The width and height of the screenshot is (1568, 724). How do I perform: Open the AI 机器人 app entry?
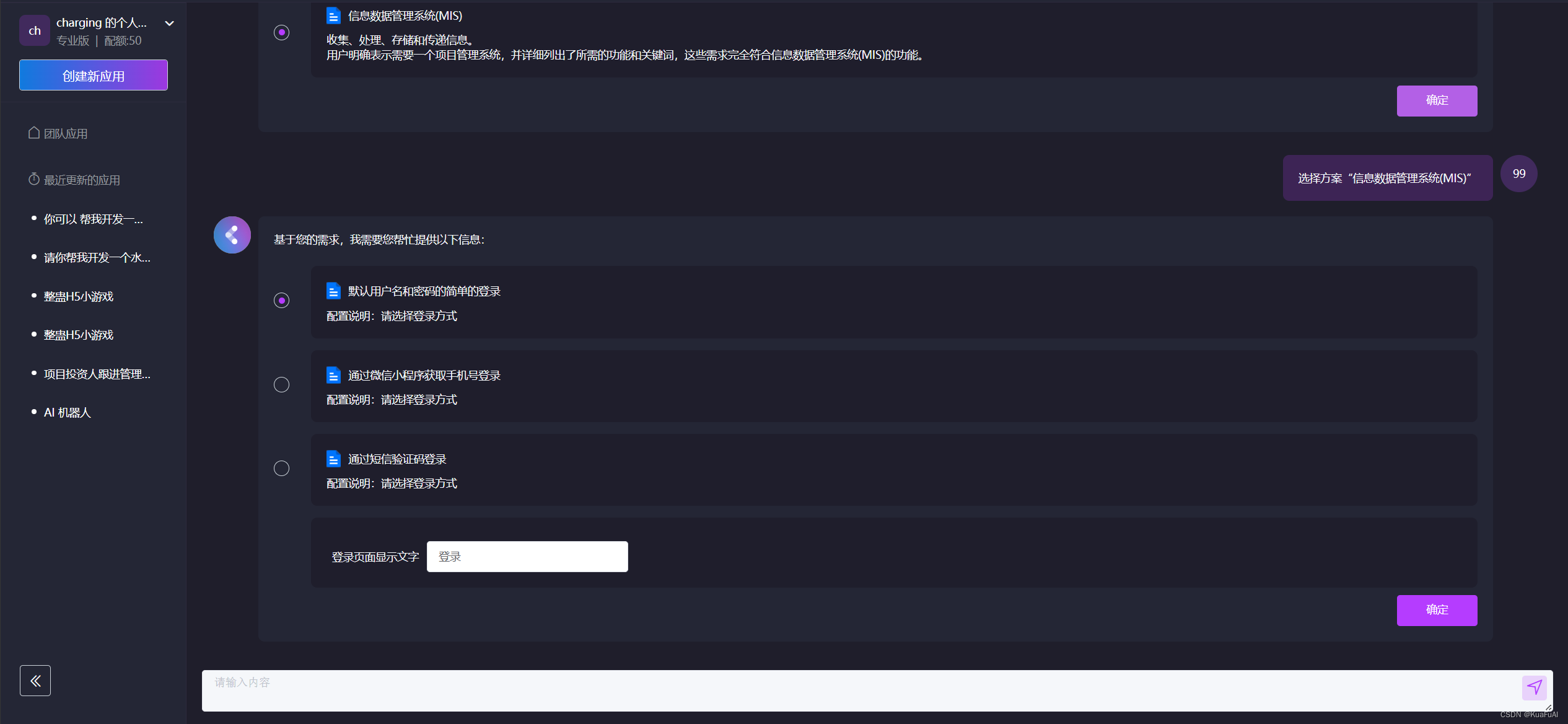[67, 412]
